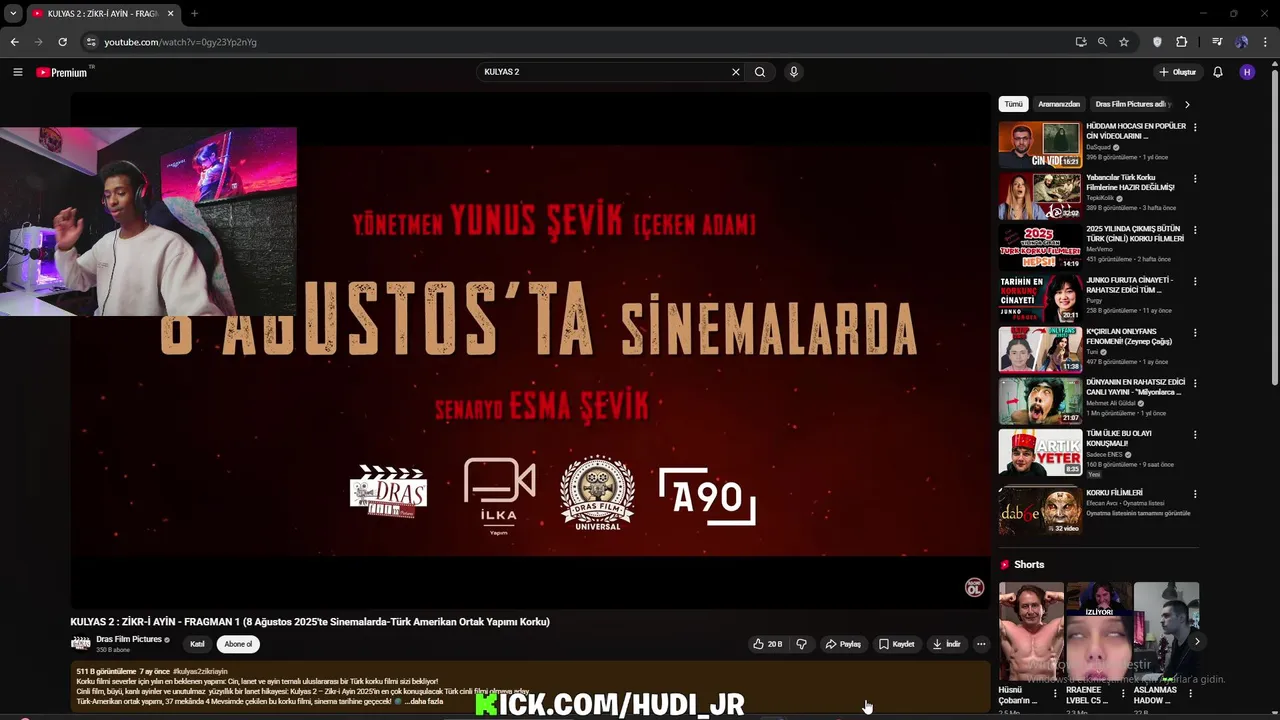Screen dimensions: 1280x720
Task: View site information icon in address bar
Action: [91, 42]
